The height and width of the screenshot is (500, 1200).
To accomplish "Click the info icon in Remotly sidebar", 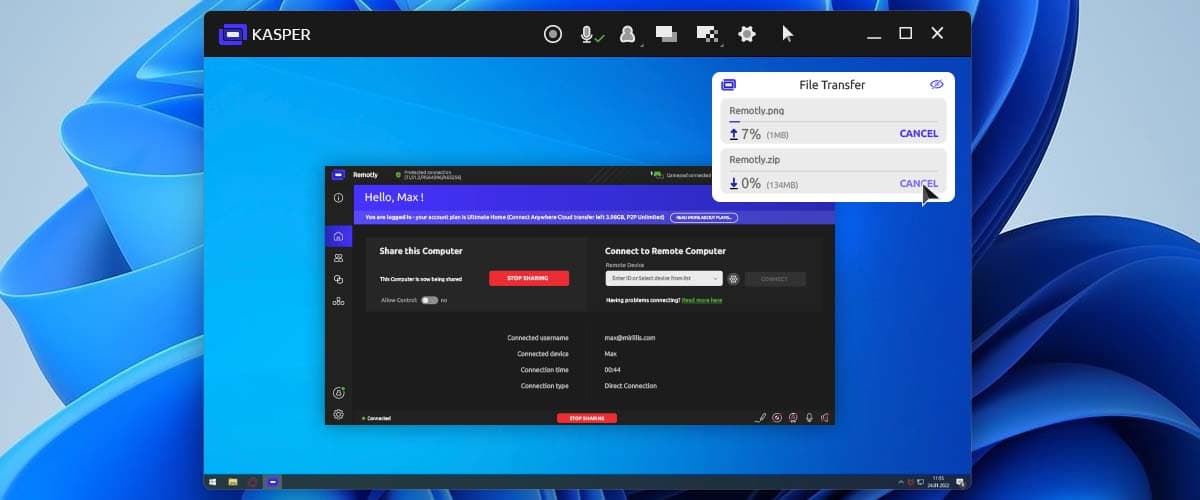I will 338,198.
